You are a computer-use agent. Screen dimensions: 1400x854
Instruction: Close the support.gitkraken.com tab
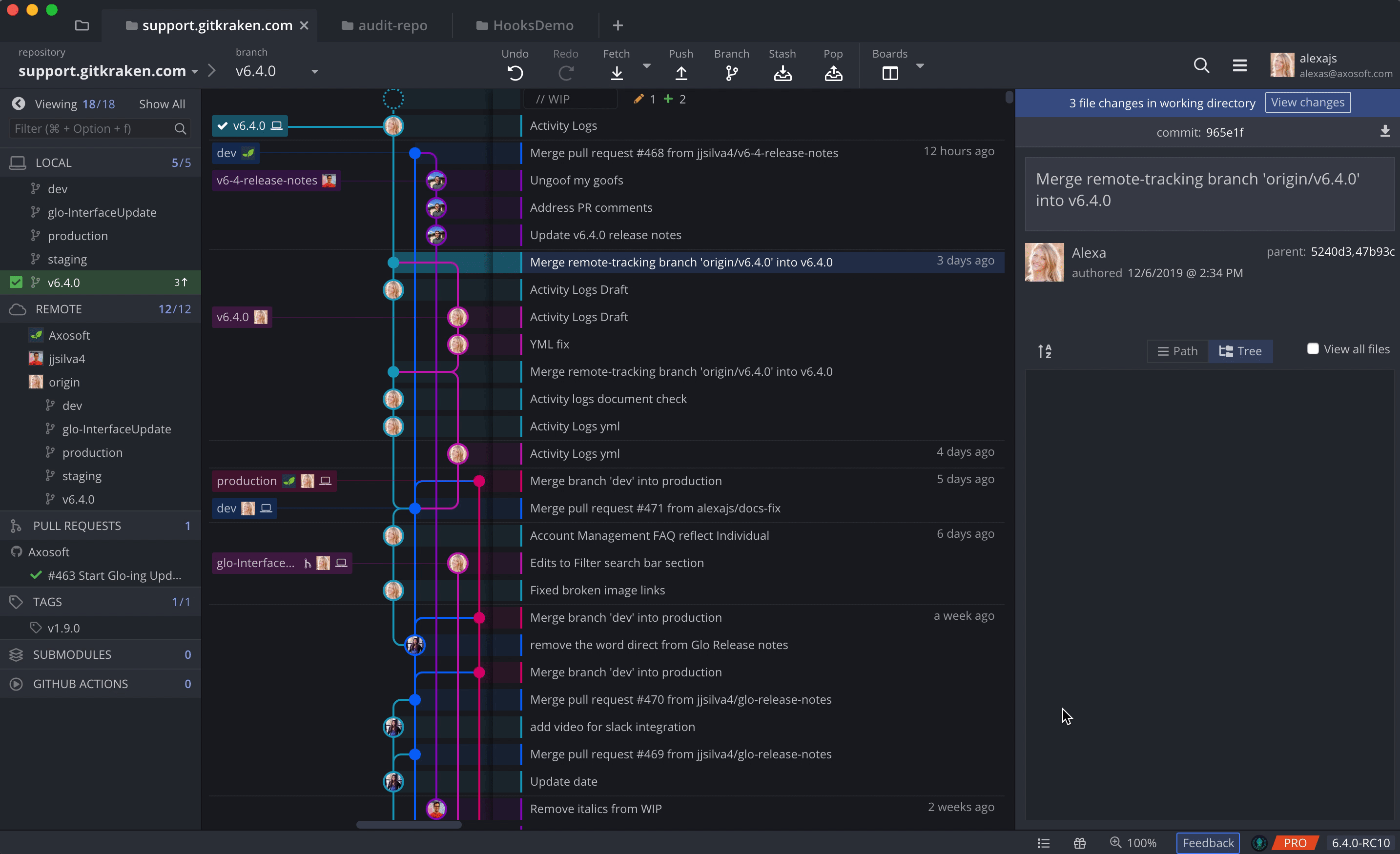coord(304,25)
